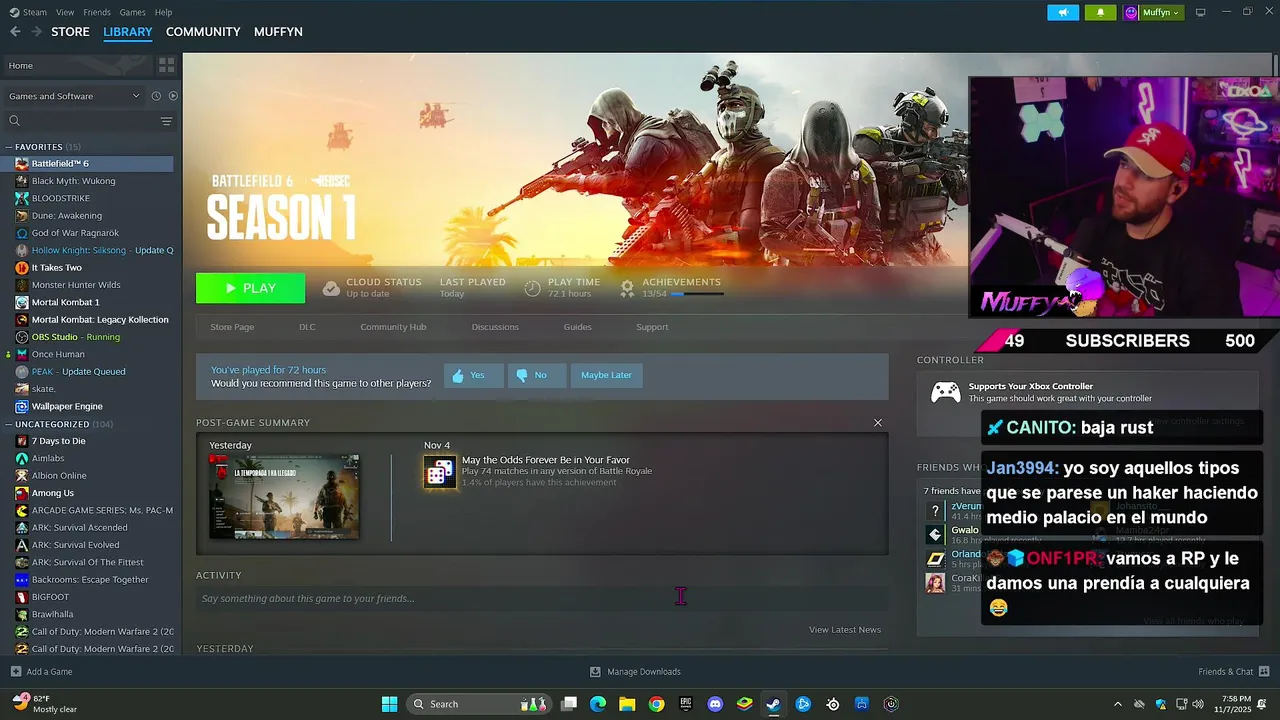Open Epic Games Launcher from taskbar
1280x720 pixels.
point(686,704)
